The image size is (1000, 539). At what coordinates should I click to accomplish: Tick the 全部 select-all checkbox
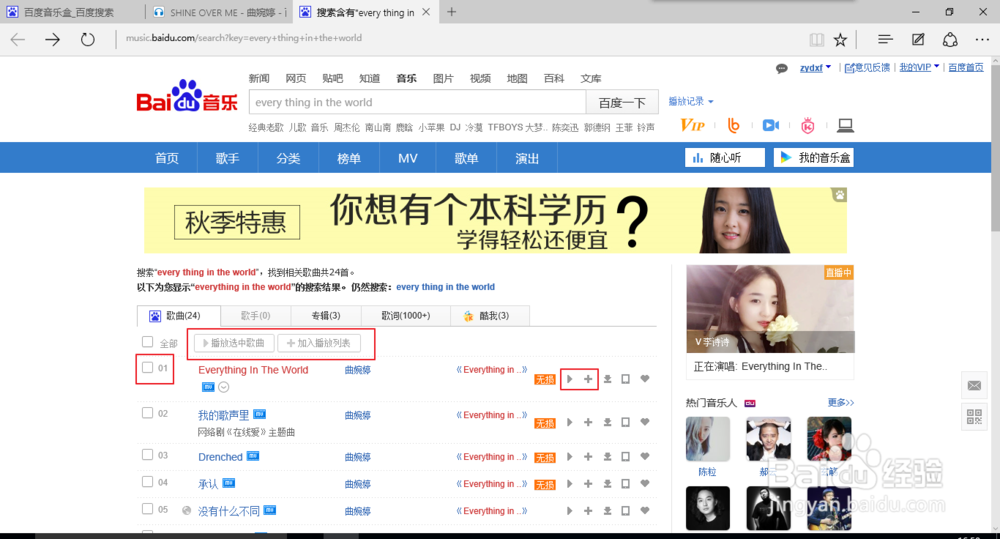[x=147, y=342]
